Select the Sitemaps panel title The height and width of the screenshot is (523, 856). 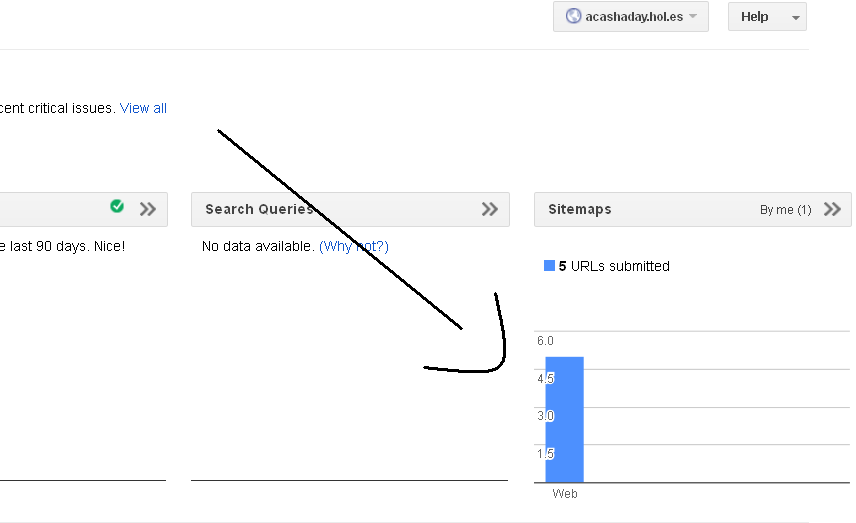[580, 209]
